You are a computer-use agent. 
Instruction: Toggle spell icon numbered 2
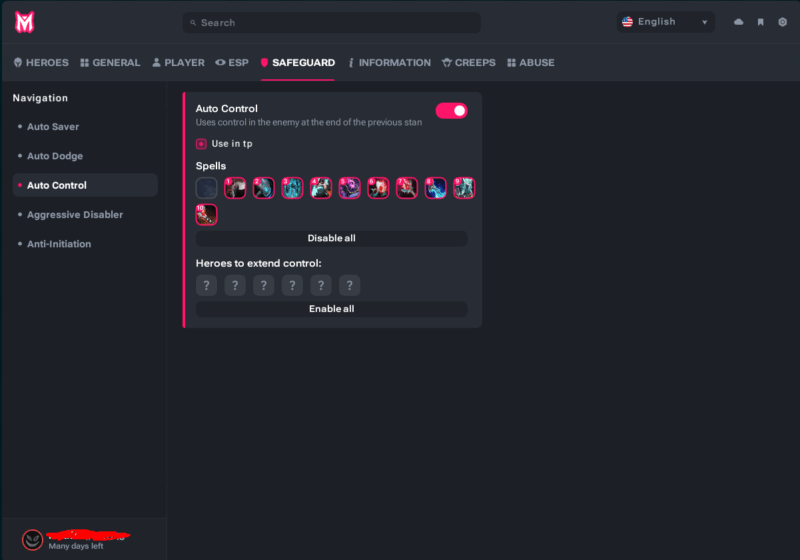click(x=264, y=188)
